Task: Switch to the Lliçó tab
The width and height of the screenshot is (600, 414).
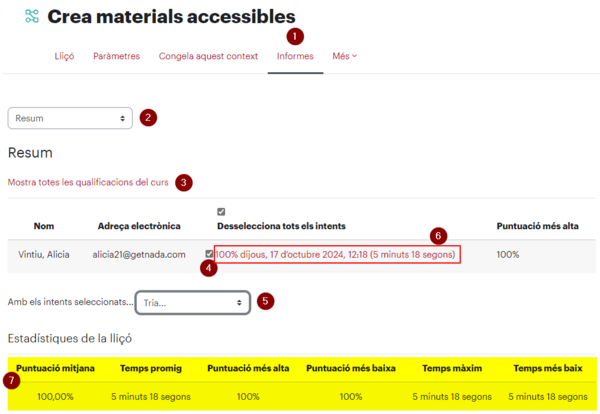Action: click(x=64, y=56)
